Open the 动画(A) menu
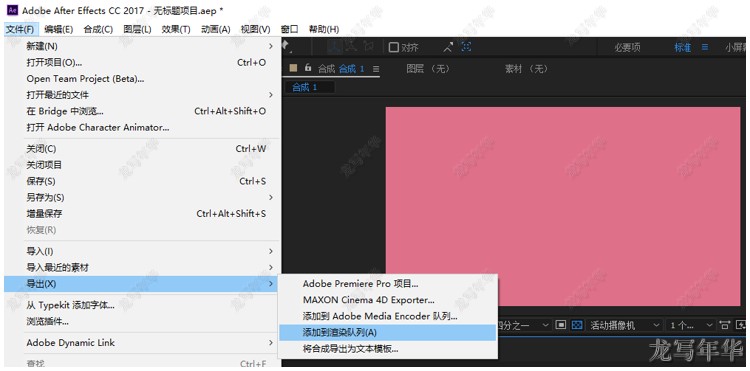Viewport: 750px width, 371px height. [216, 29]
